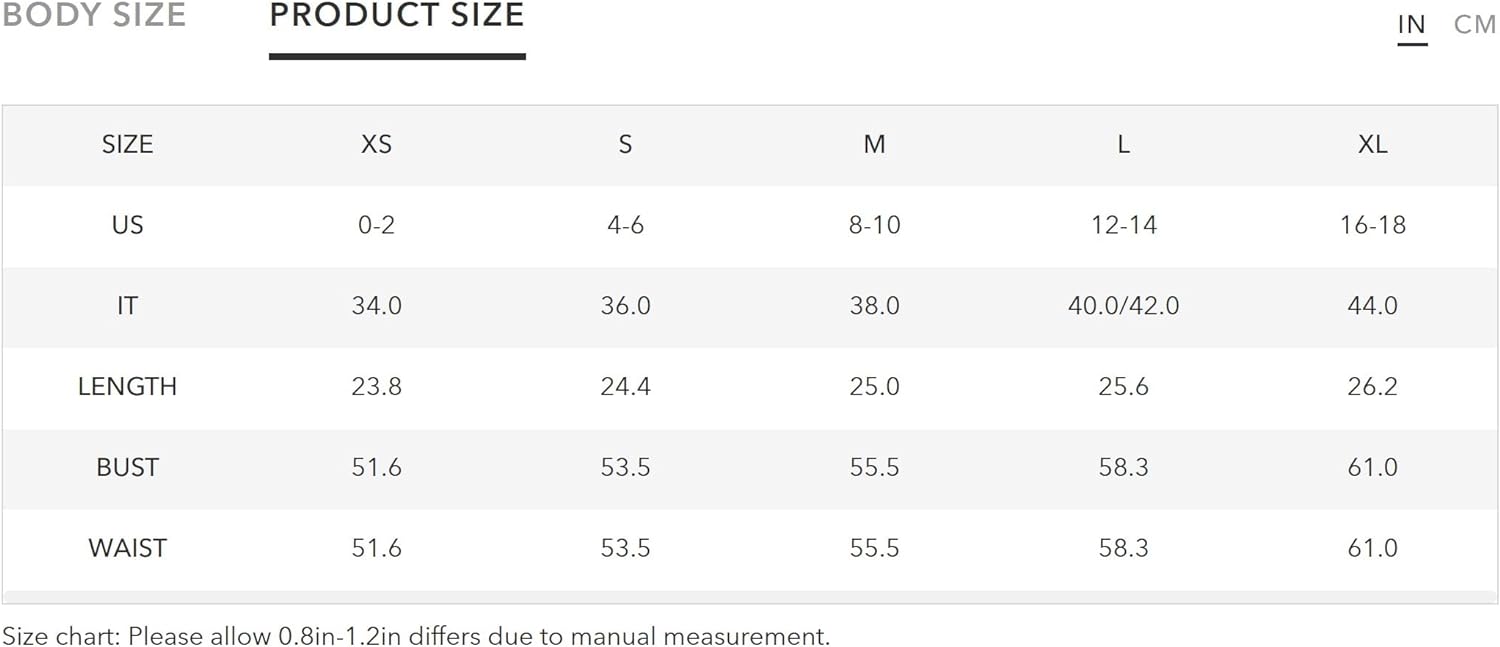Image resolution: width=1500 pixels, height=647 pixels.
Task: Select the S size column header
Action: click(x=625, y=144)
